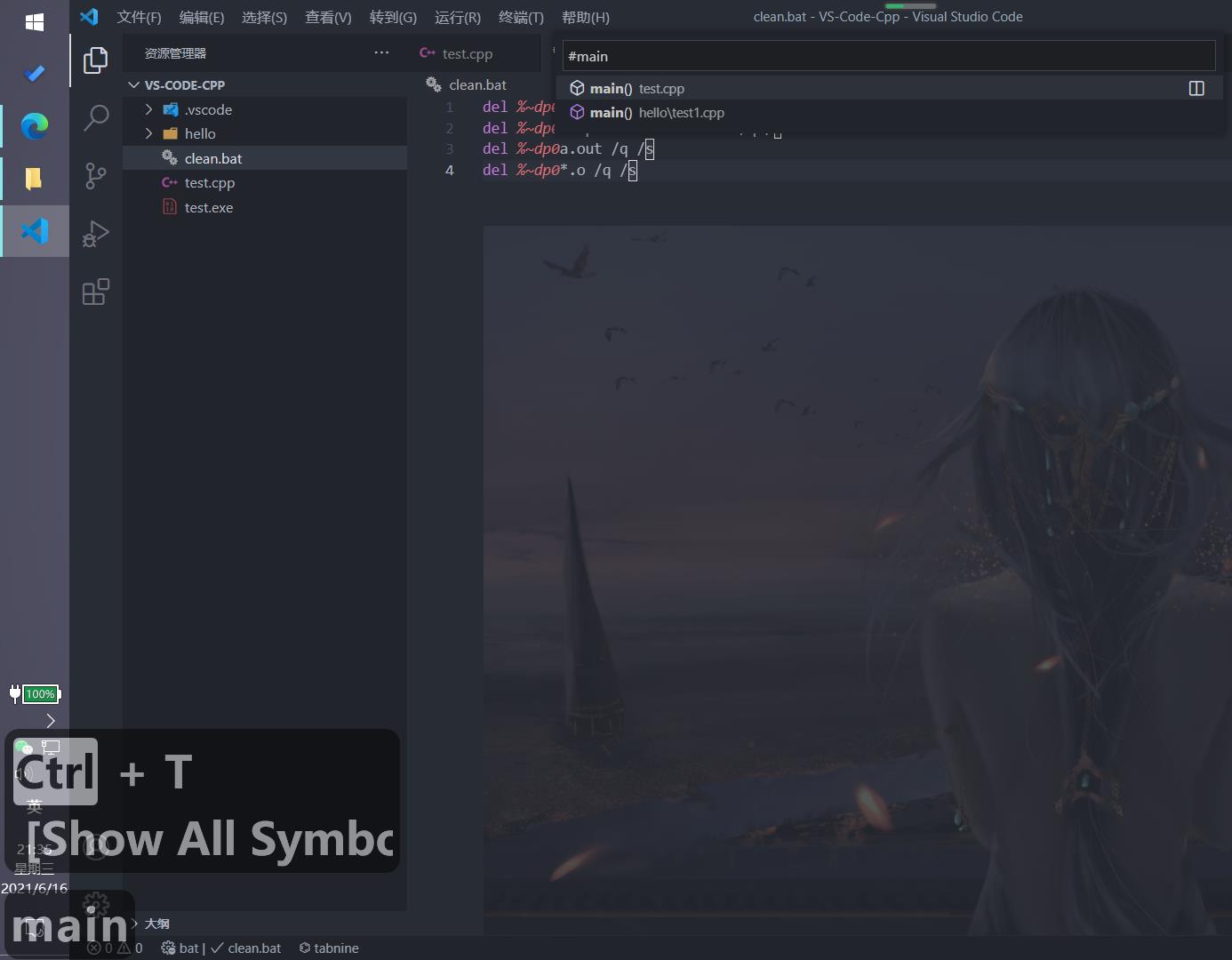Screen dimensions: 1232x960
Task: Open the 文件(F) menu
Action: (140, 17)
